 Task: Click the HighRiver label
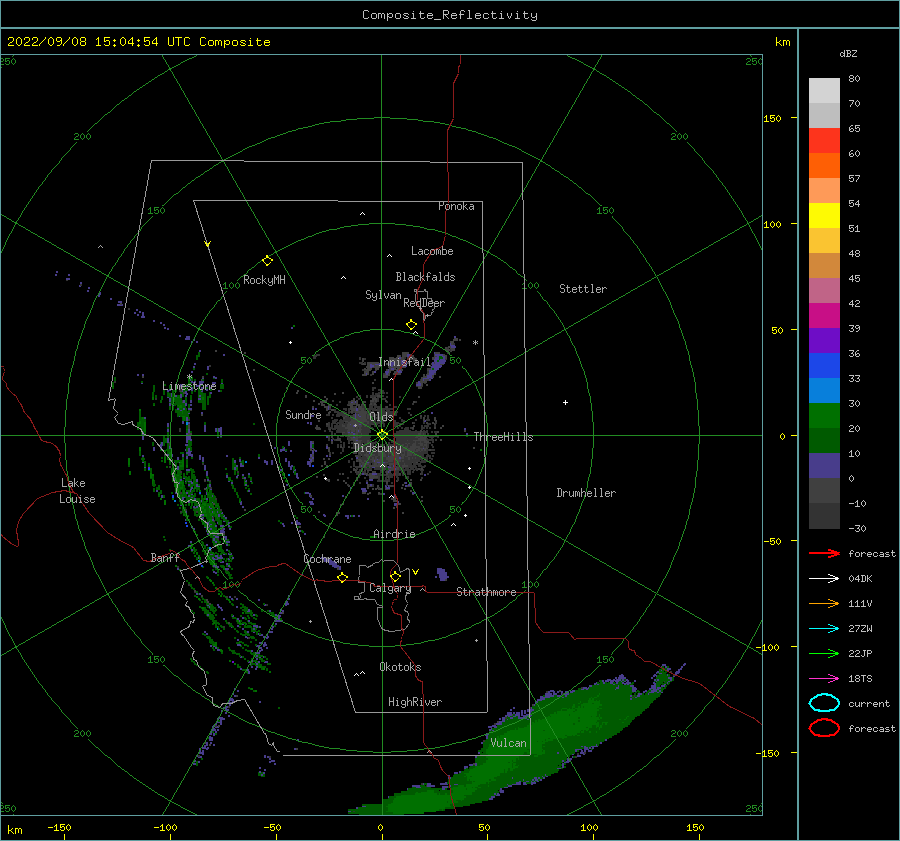pyautogui.click(x=415, y=702)
